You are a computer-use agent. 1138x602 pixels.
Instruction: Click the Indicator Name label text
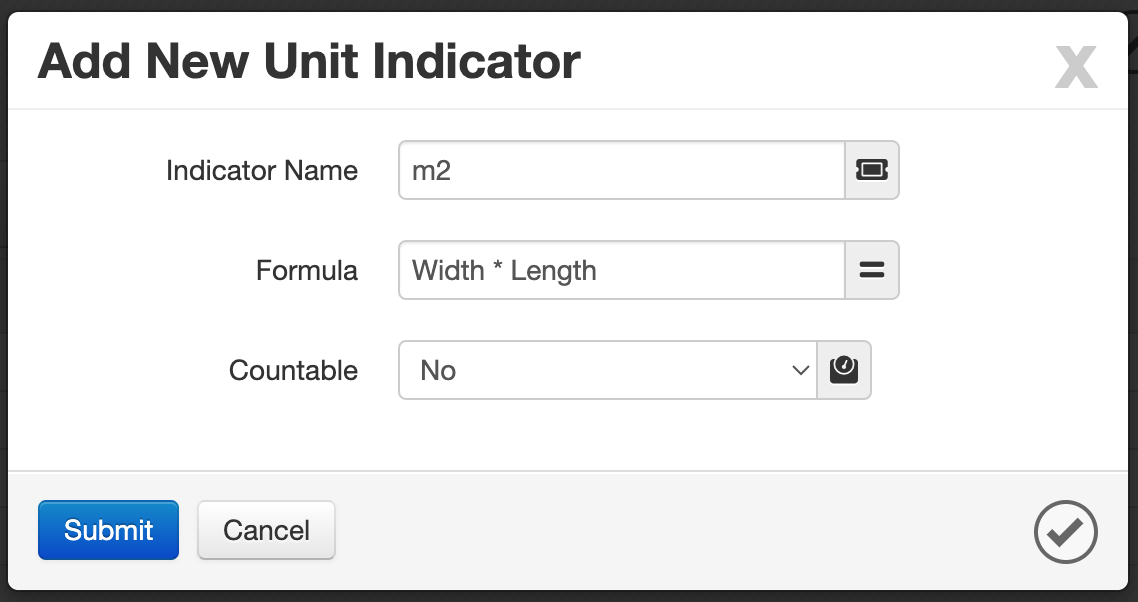(x=262, y=171)
